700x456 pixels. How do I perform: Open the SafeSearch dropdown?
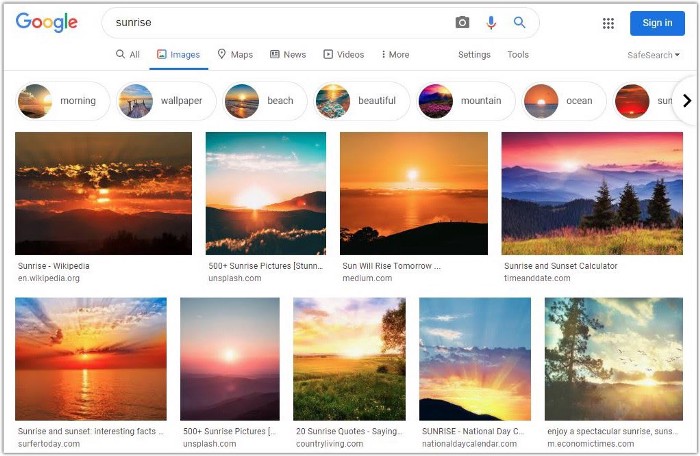[x=654, y=55]
